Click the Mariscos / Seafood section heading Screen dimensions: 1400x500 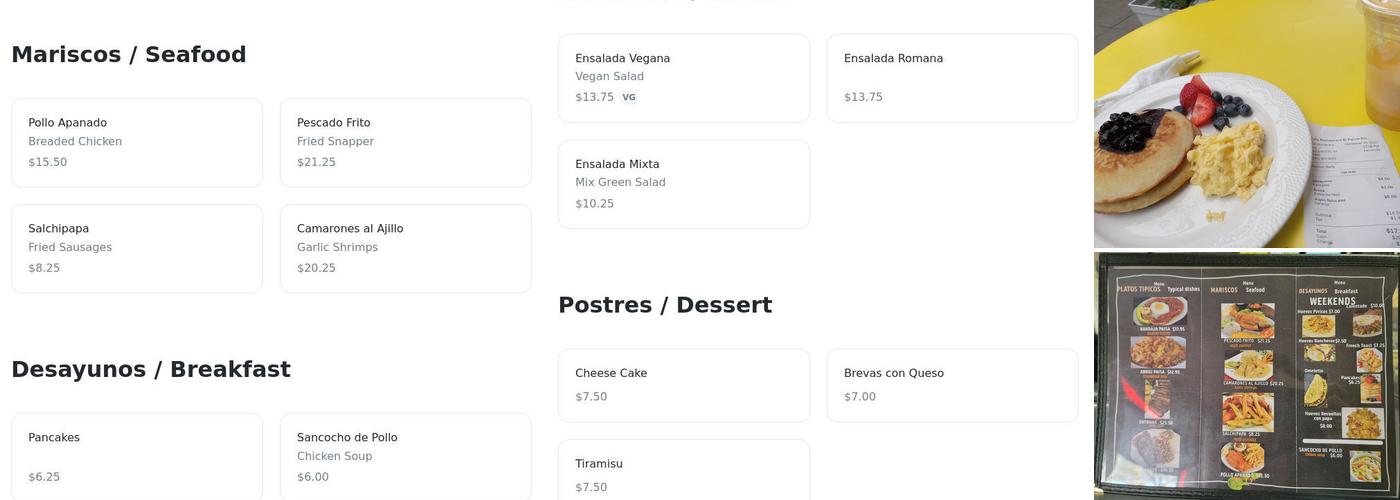129,55
